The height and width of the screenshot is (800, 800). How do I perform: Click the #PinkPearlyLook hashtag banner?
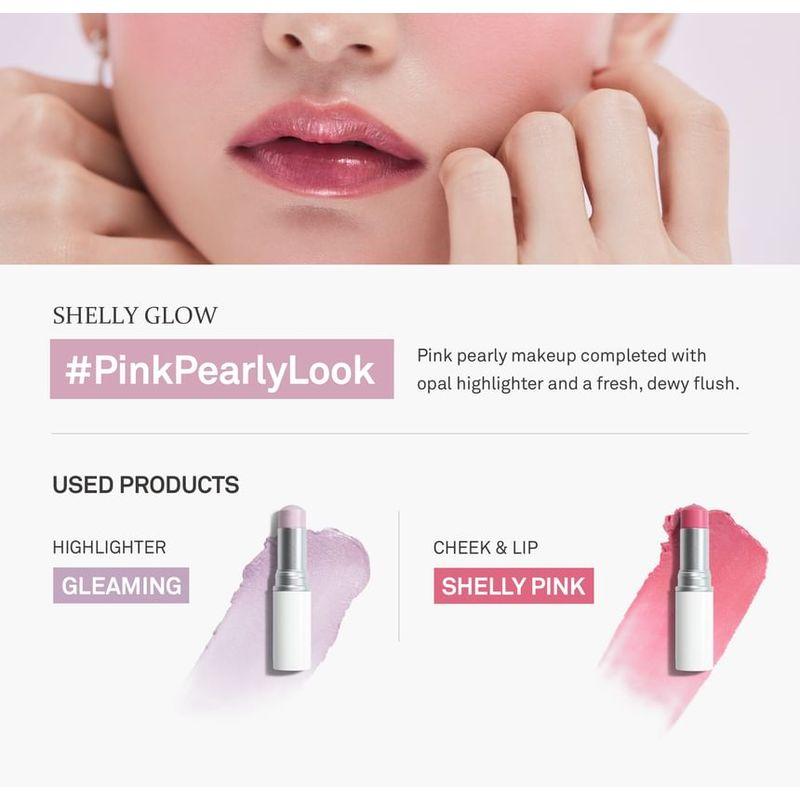[x=222, y=369]
